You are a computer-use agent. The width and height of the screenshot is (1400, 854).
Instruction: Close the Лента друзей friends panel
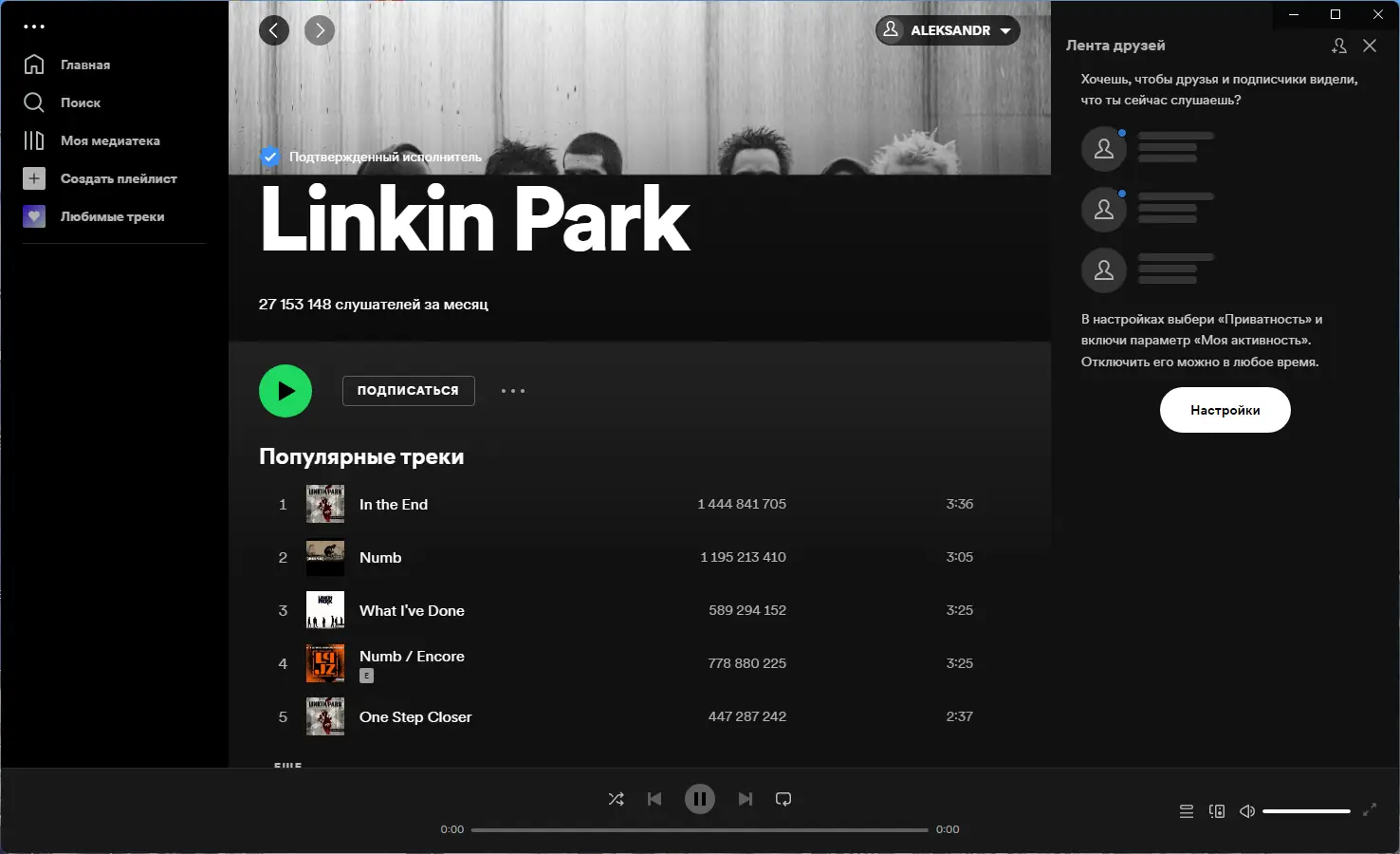pyautogui.click(x=1370, y=46)
